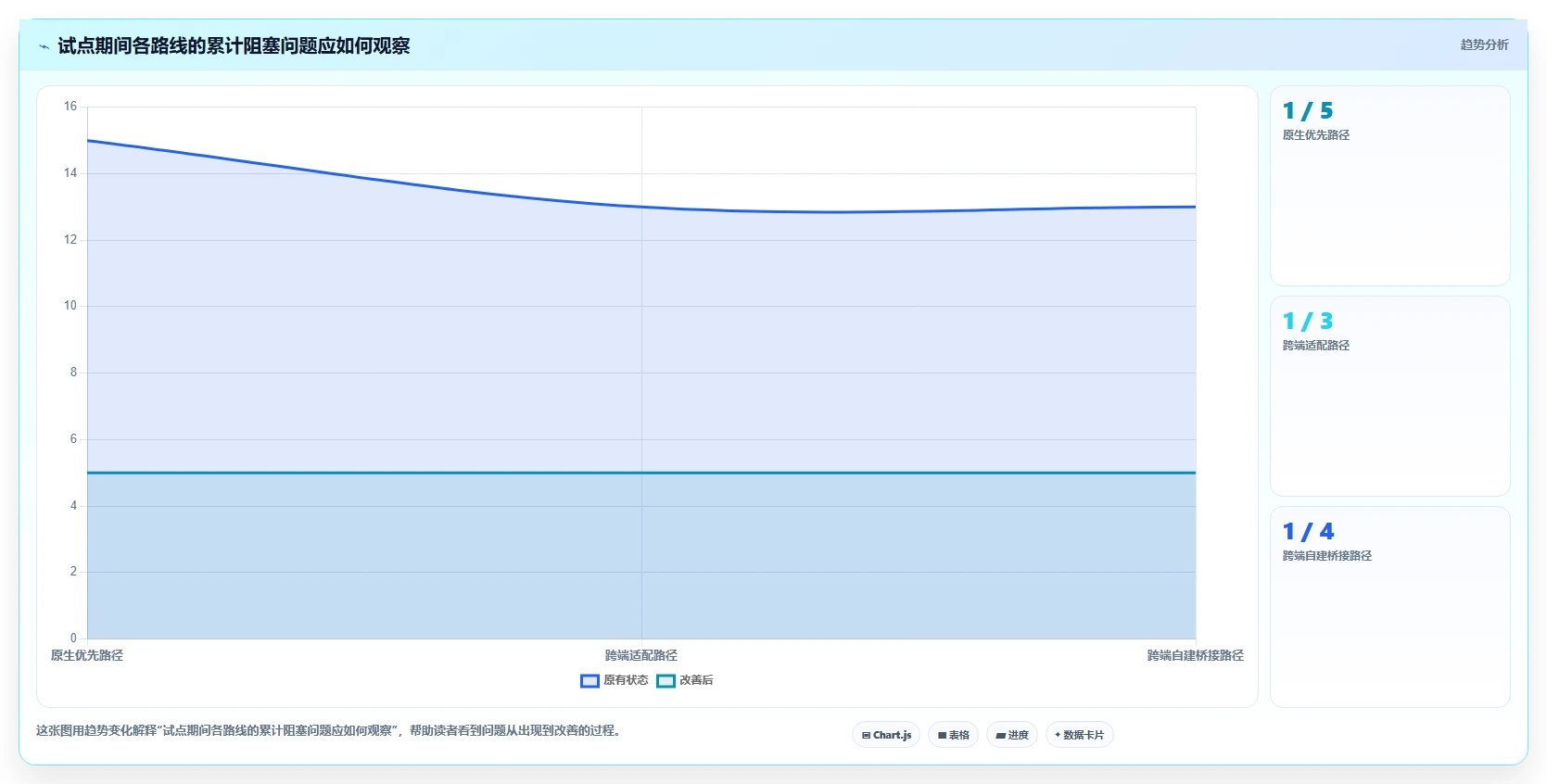Click the 跨端适配路径 x-axis label

pyautogui.click(x=641, y=655)
